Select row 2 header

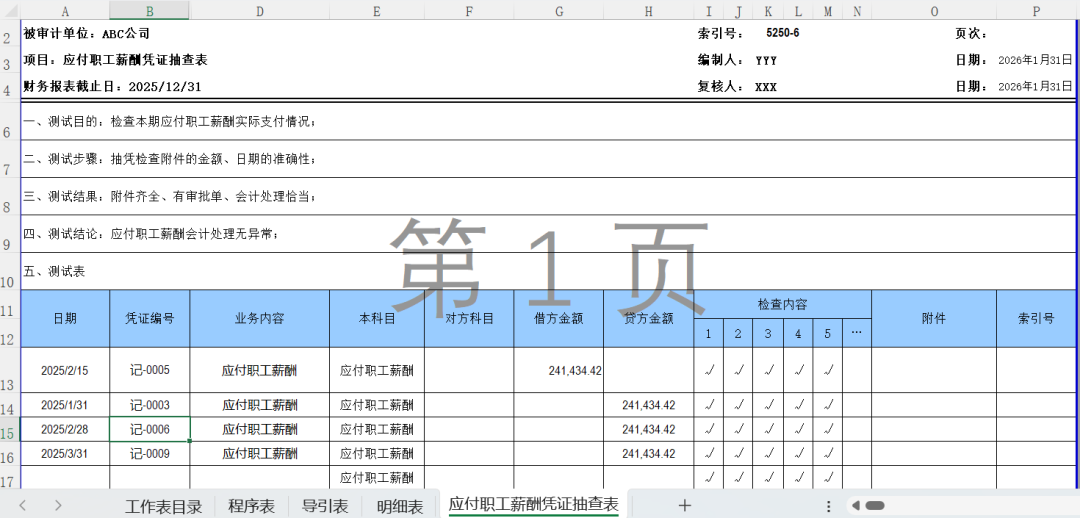click(10, 33)
